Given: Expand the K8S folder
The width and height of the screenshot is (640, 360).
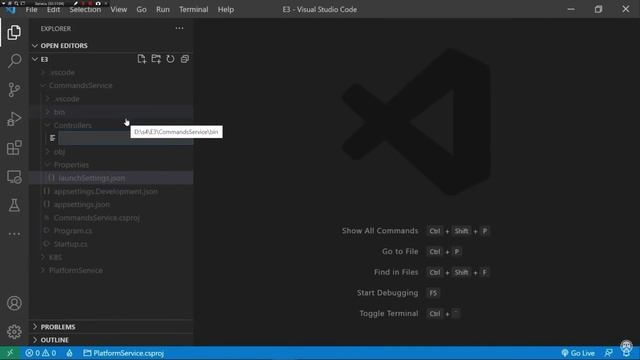Looking at the screenshot, I should click(111, 257).
